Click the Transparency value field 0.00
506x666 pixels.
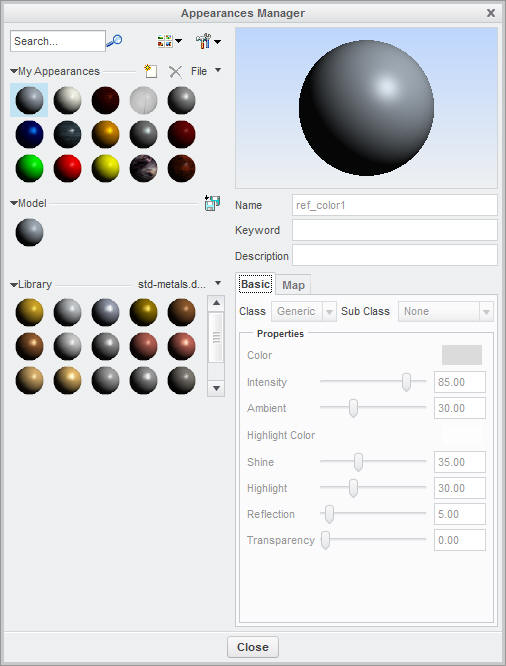(460, 540)
